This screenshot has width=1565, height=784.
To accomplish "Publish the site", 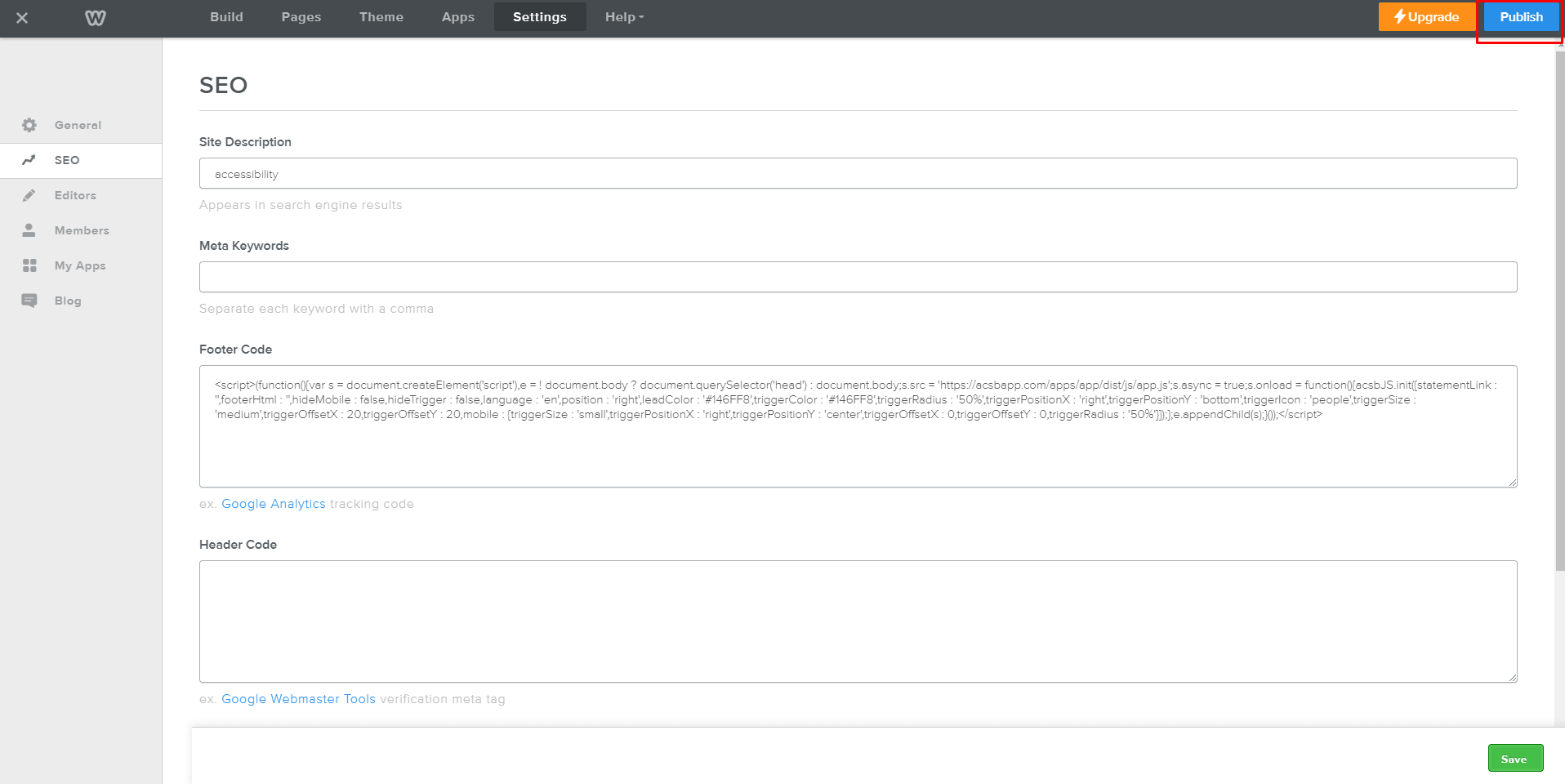I will 1520,16.
